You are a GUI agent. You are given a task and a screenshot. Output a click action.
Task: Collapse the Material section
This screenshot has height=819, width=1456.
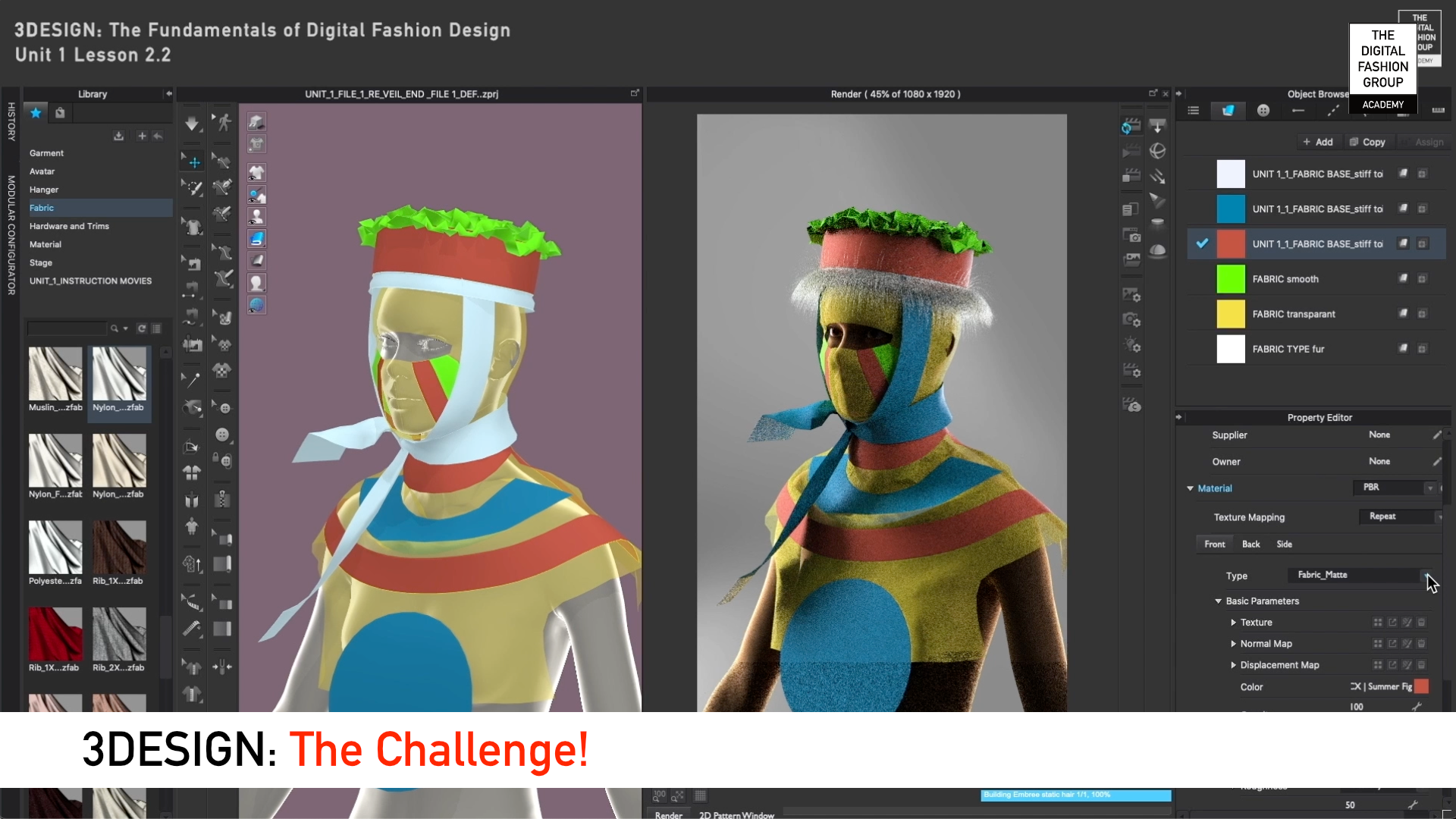(1190, 488)
